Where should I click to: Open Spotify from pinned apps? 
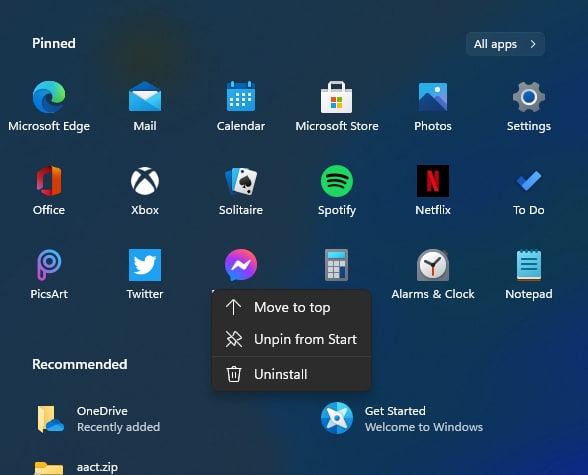(x=337, y=191)
